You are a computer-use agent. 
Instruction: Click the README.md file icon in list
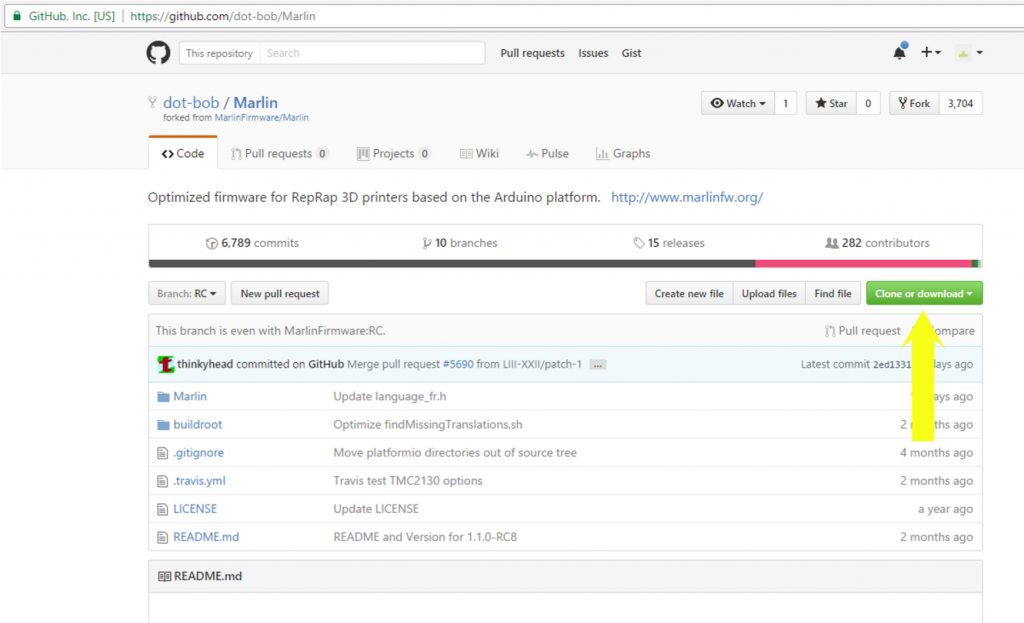tap(163, 537)
